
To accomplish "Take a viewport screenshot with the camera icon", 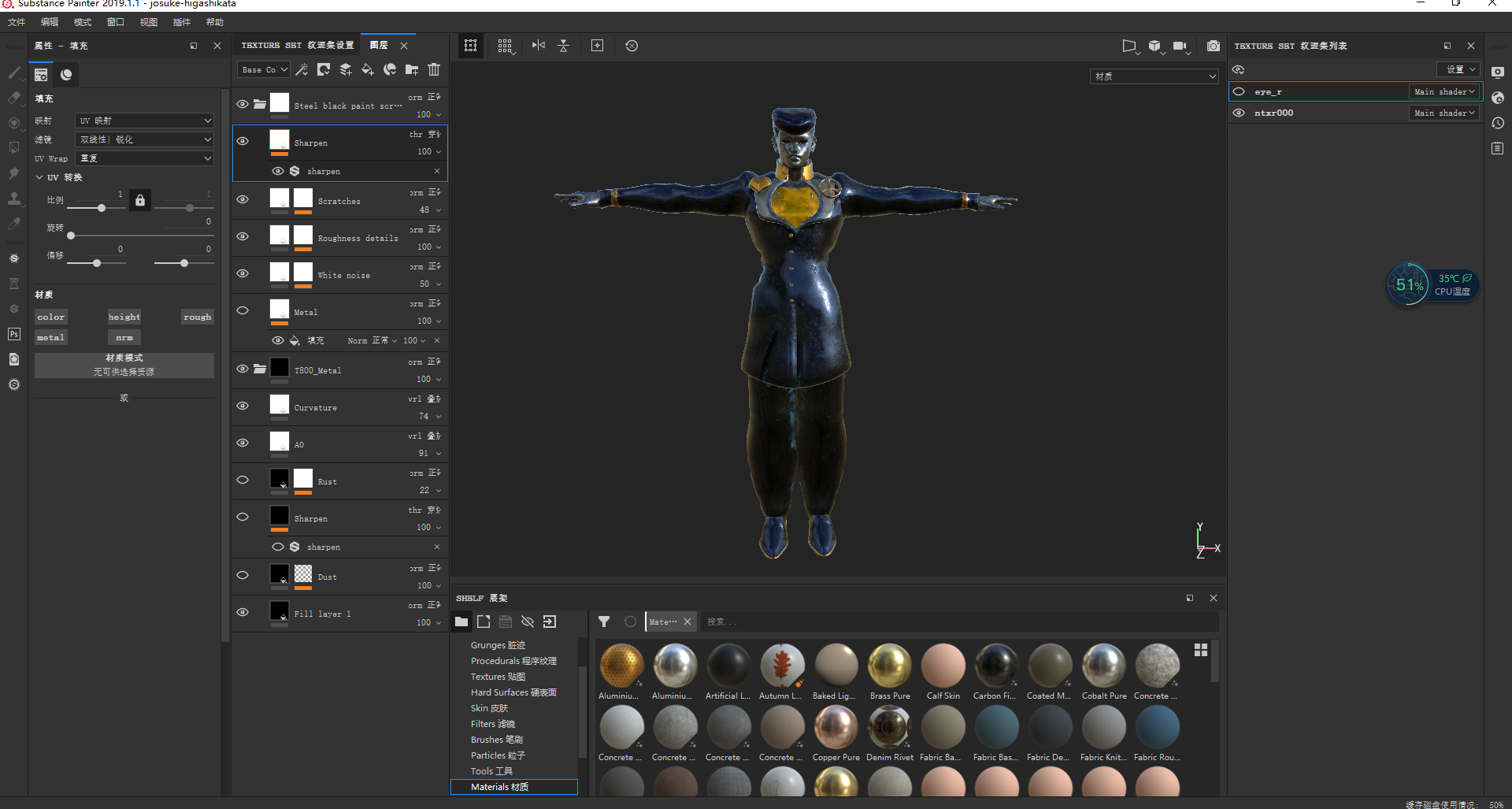I will coord(1214,46).
